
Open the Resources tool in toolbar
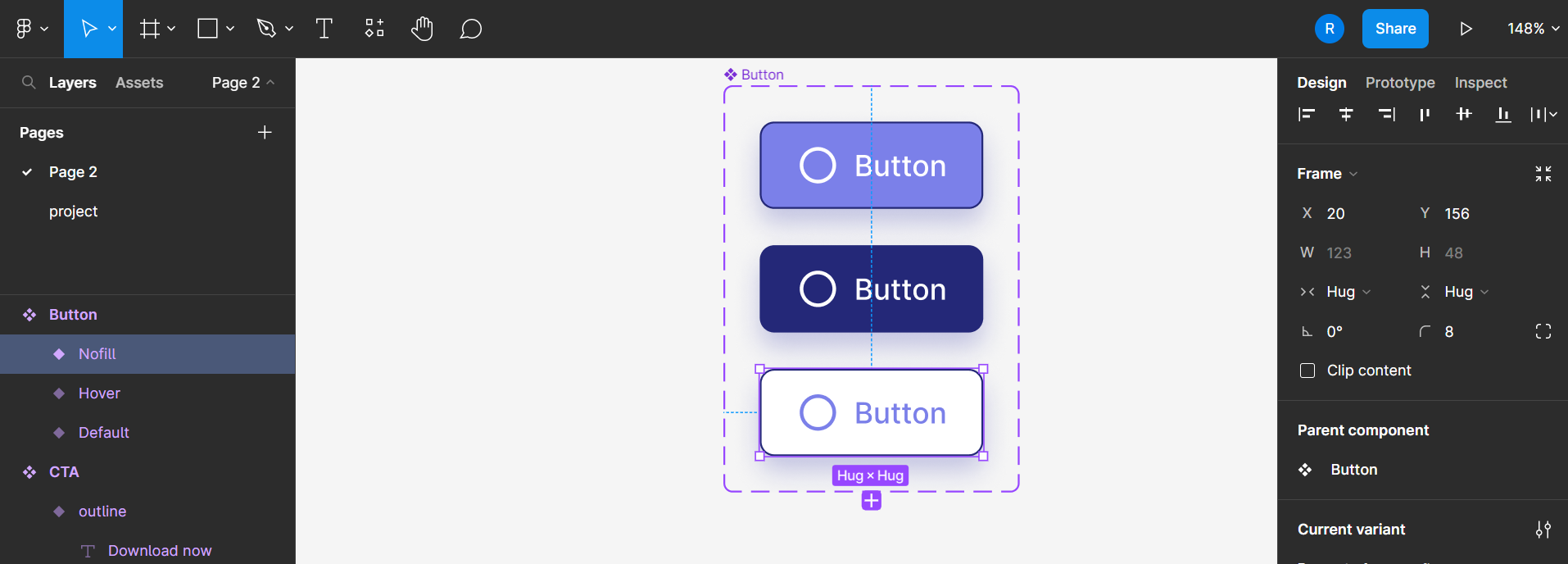pos(374,29)
